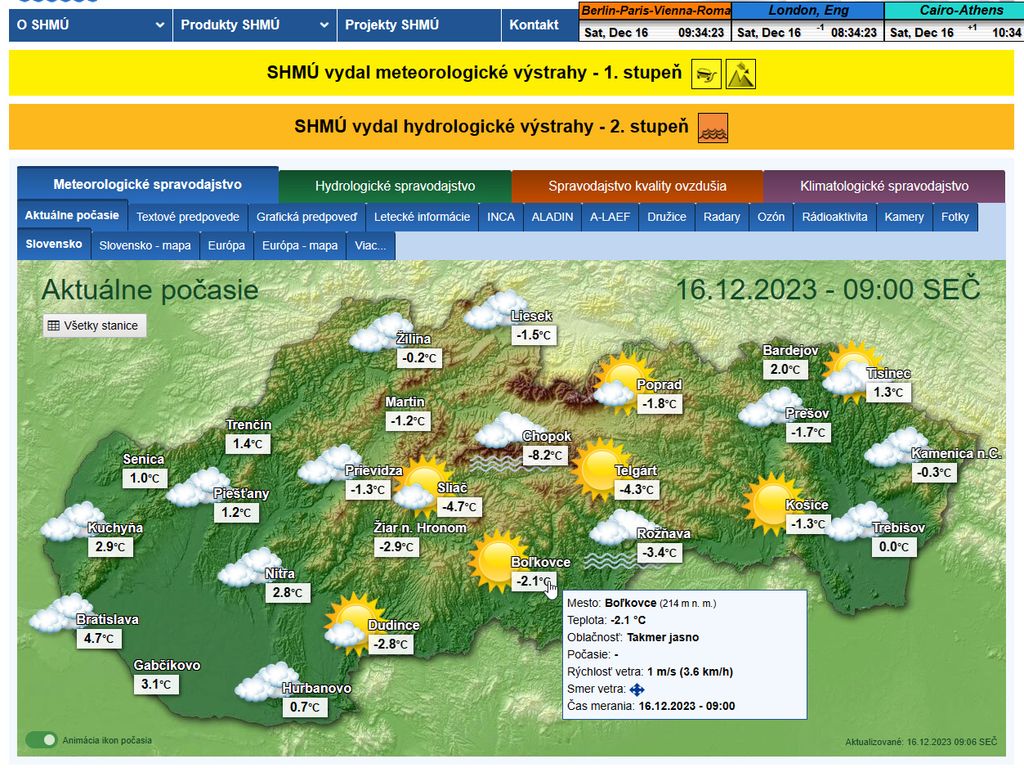
Task: Click the sunny icon at Košice
Action: click(772, 502)
